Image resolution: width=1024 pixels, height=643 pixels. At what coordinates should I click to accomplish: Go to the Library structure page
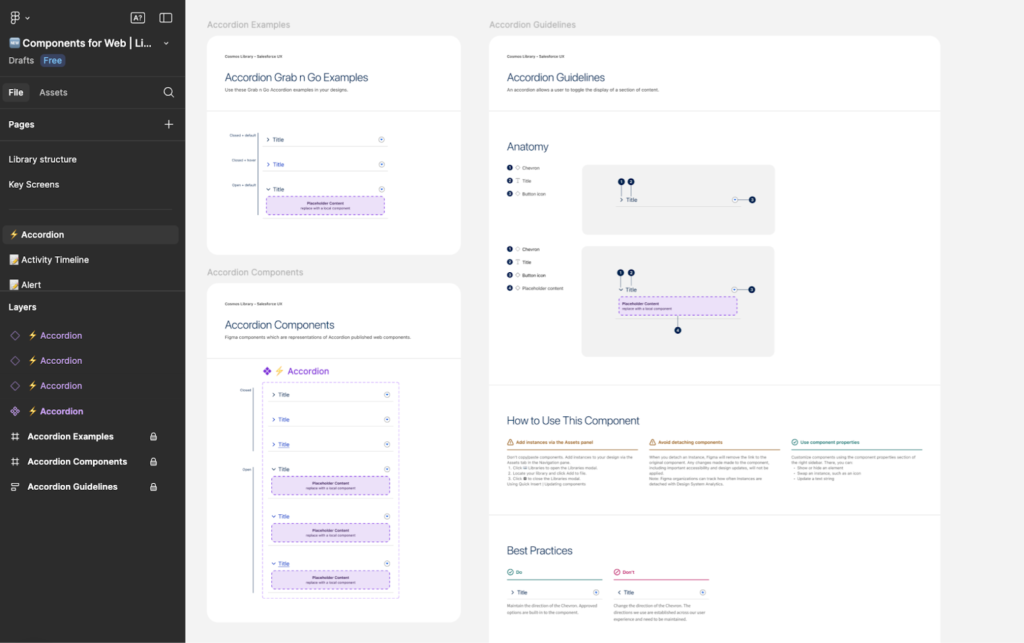(x=42, y=159)
